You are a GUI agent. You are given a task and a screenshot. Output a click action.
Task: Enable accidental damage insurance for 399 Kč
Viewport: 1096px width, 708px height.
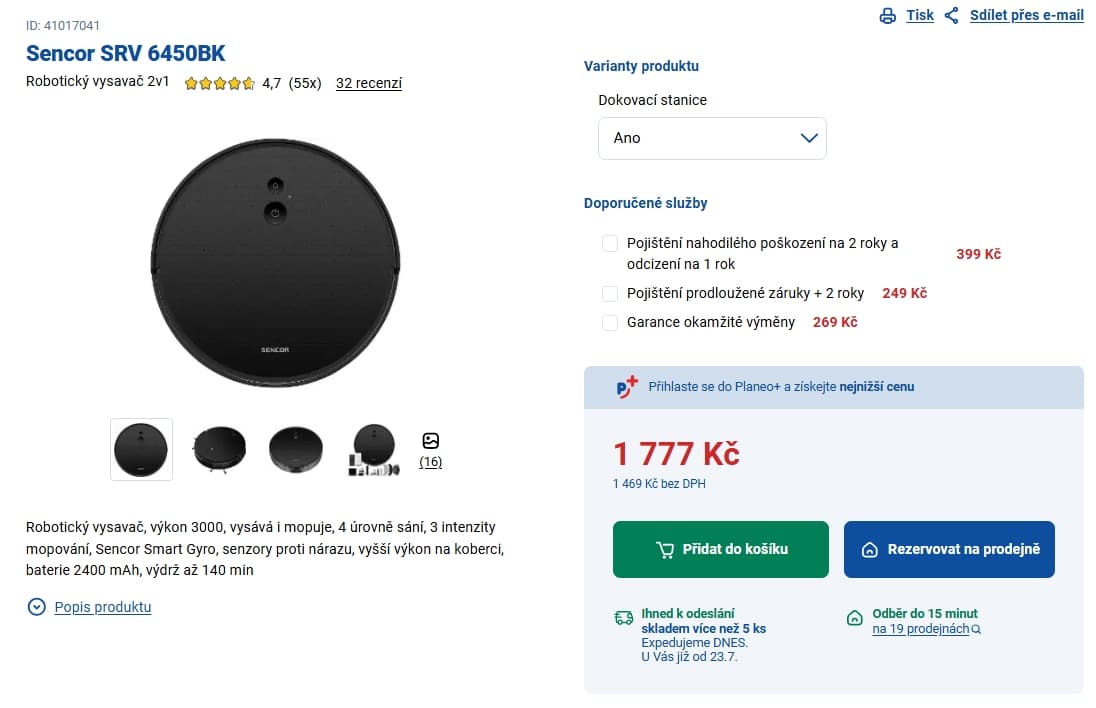click(610, 243)
